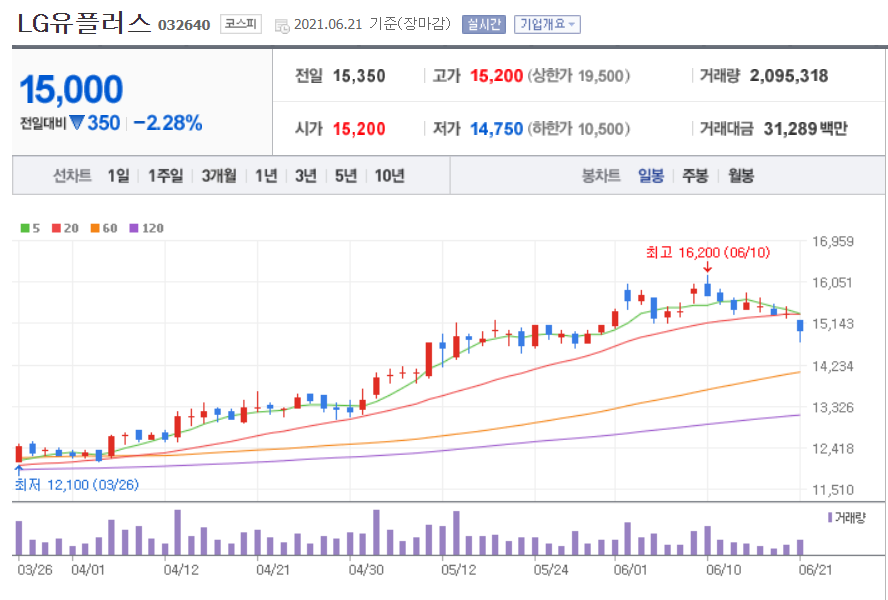Image resolution: width=888 pixels, height=600 pixels.
Task: Select the 1년 line chart tab
Action: (x=266, y=176)
